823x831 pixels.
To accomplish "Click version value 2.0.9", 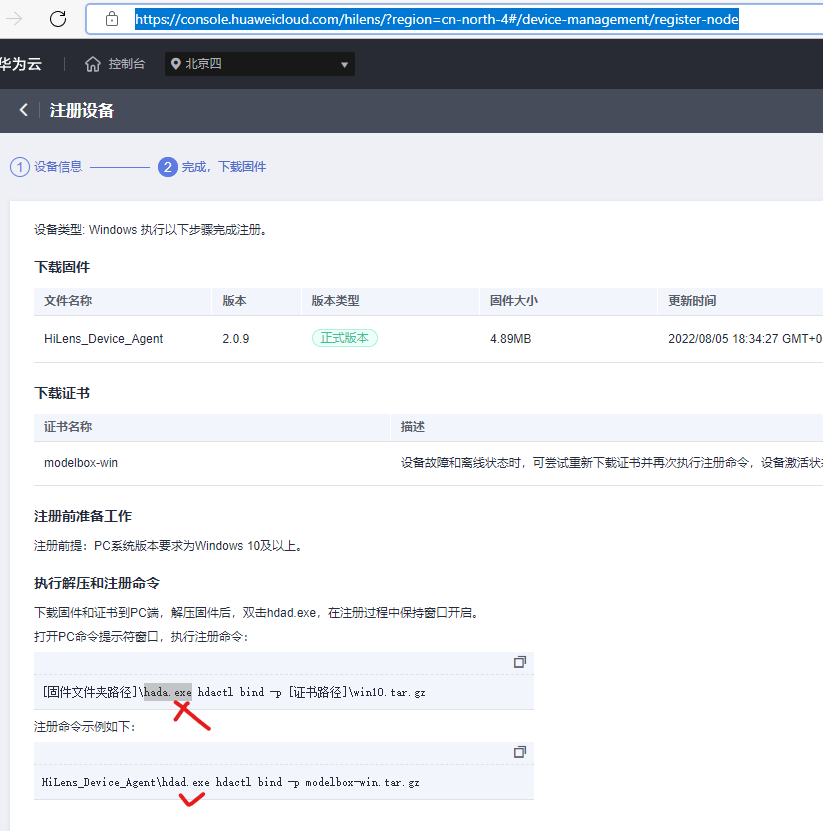I will [x=236, y=339].
